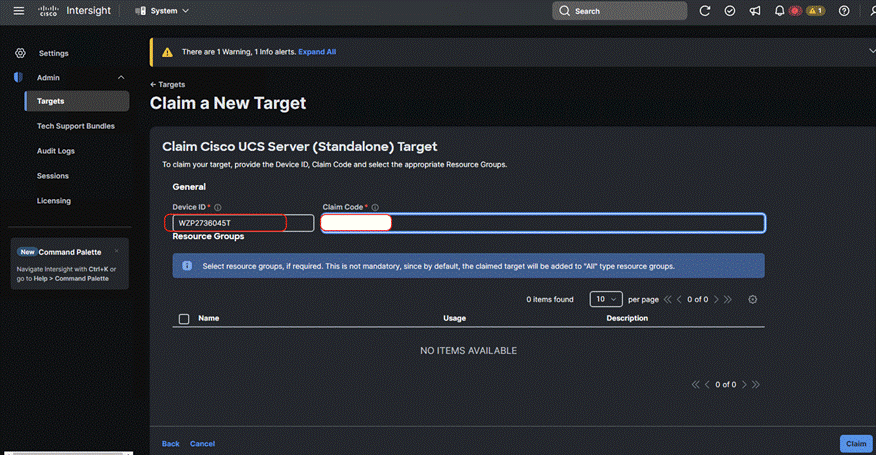Screen dimensions: 876x455
Task: Click the red critical alarms badge
Action: point(795,11)
